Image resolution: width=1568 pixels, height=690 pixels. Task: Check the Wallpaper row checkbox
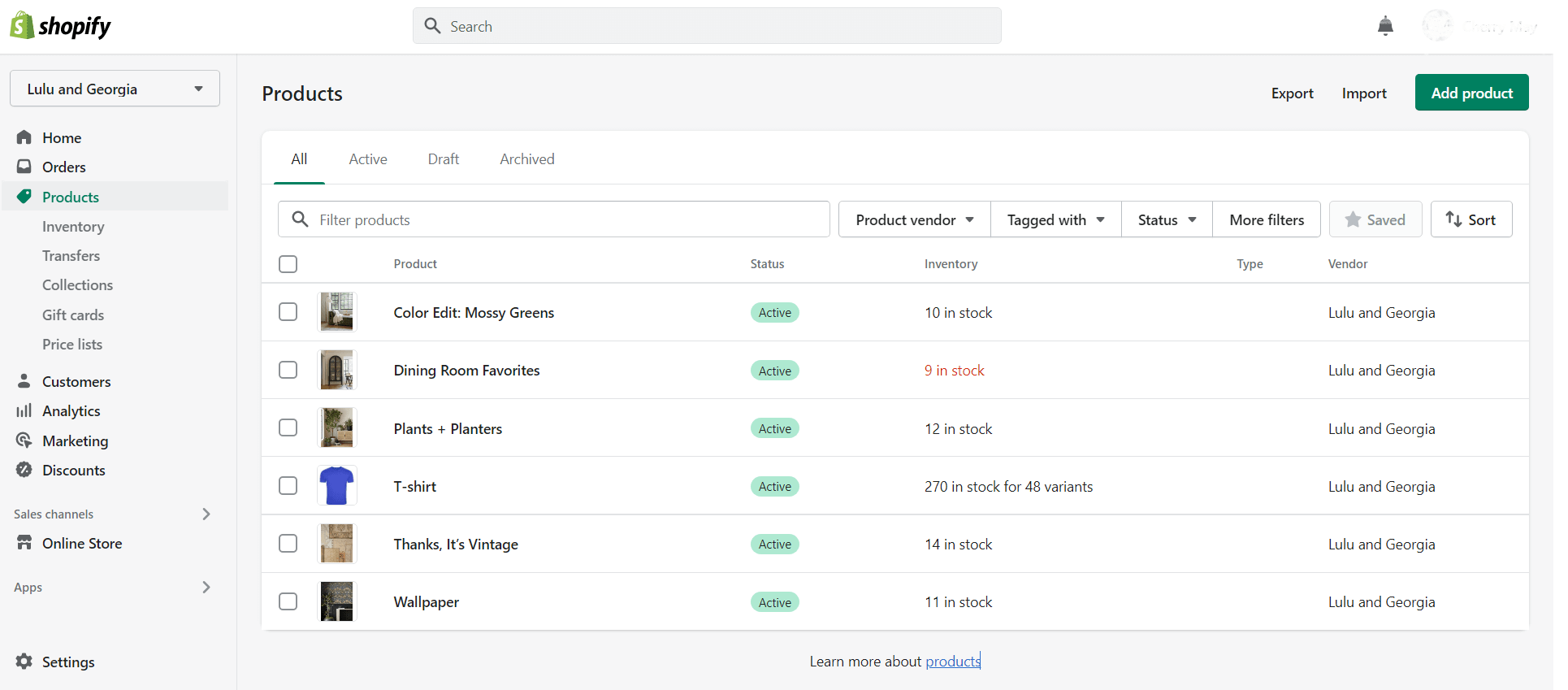[x=288, y=601]
